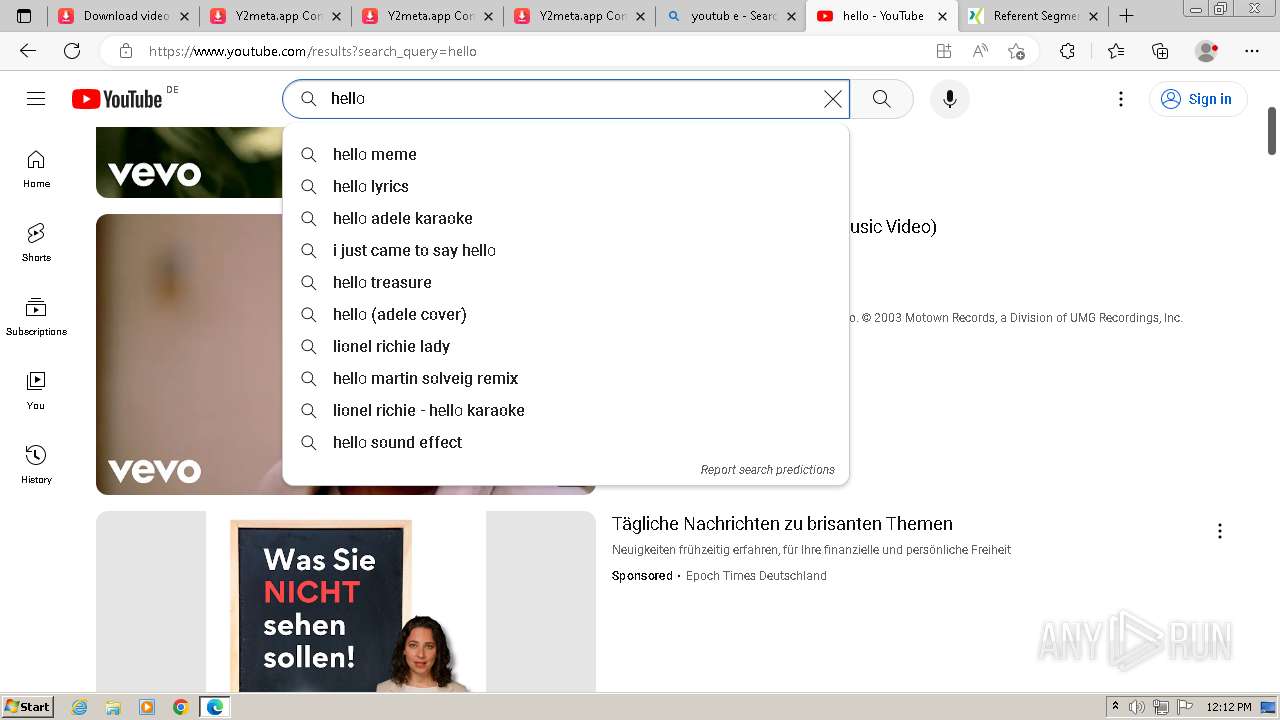Open browser Collections
Screen dimensions: 1280x720
(1160, 51)
